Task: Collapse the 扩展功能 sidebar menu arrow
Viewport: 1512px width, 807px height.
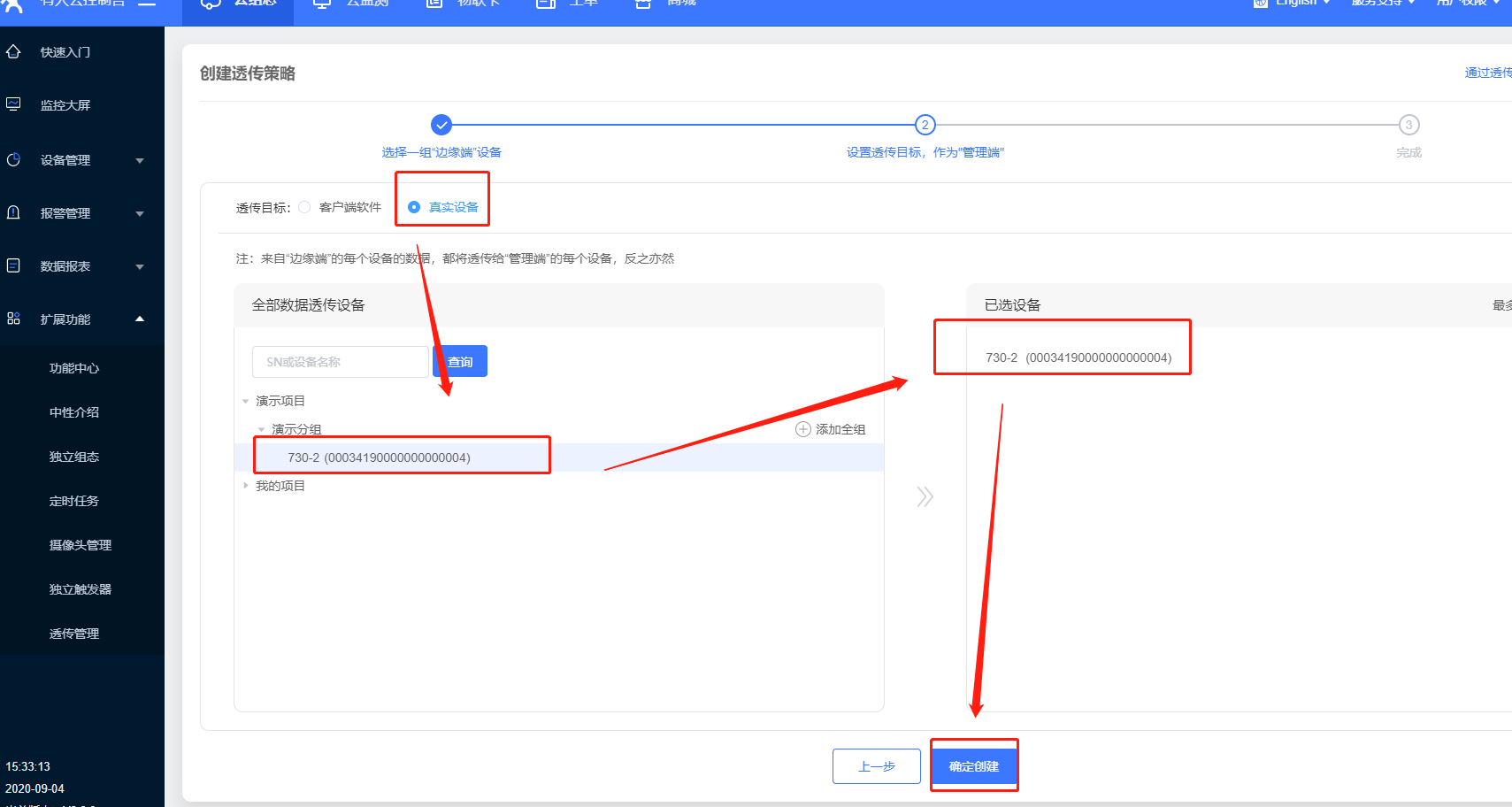Action: click(x=140, y=319)
